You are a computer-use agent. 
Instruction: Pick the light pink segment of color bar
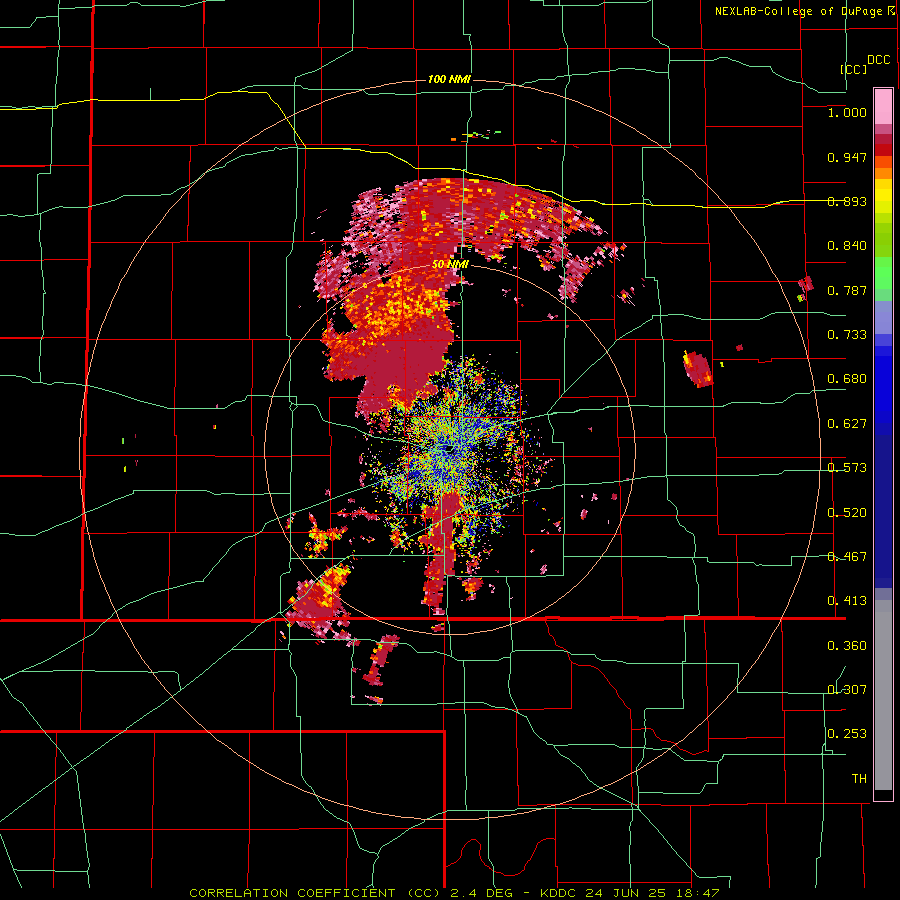[883, 107]
